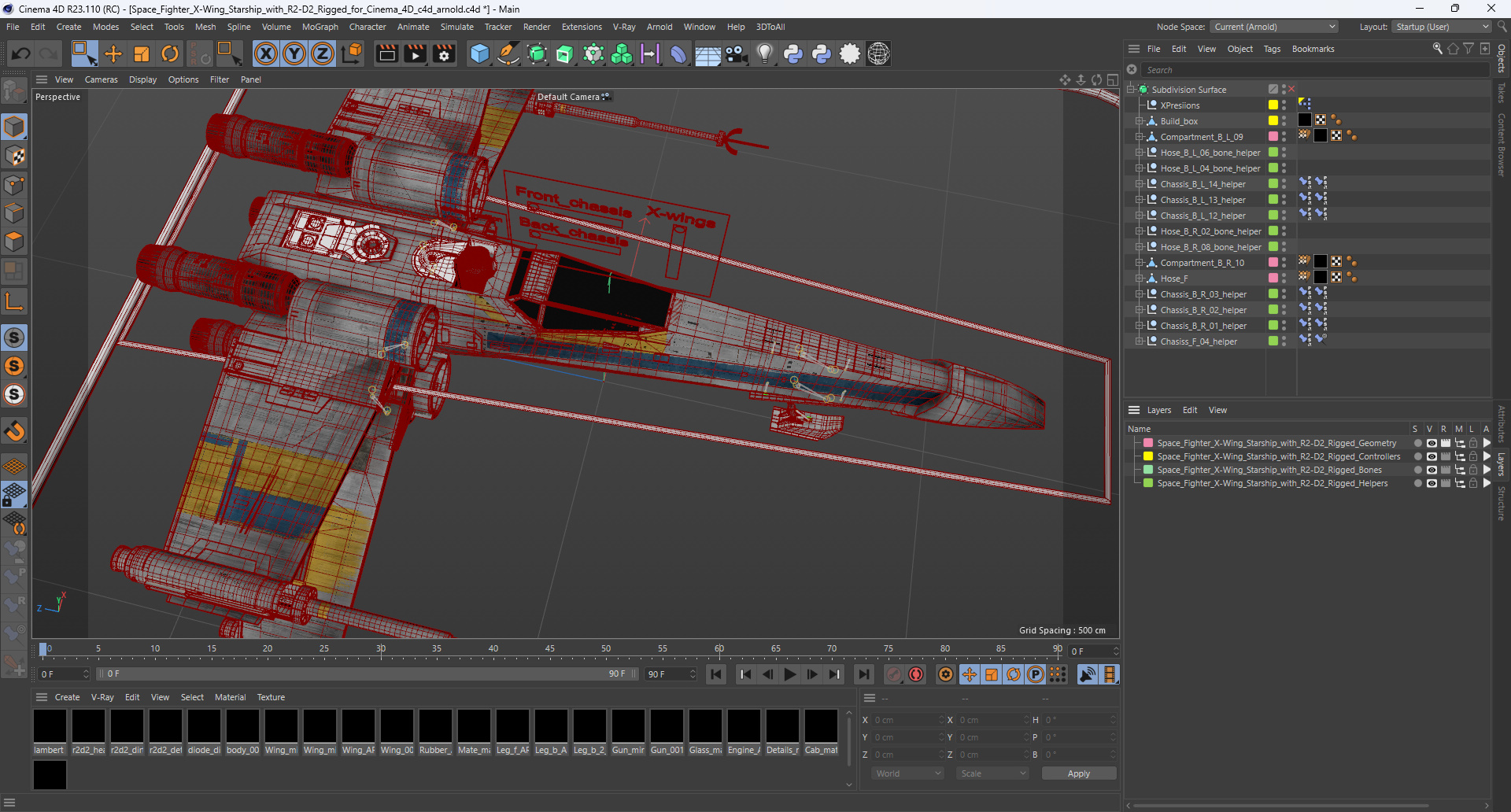Image resolution: width=1511 pixels, height=812 pixels.
Task: Toggle X axis lock
Action: (266, 54)
